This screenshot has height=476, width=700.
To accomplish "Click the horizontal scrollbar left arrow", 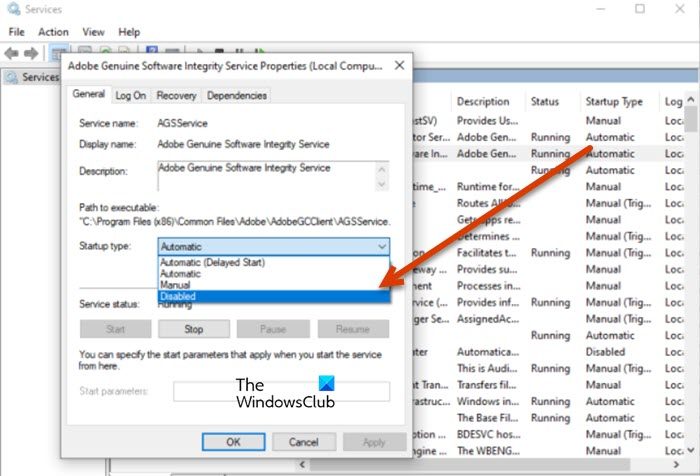I will (302, 464).
